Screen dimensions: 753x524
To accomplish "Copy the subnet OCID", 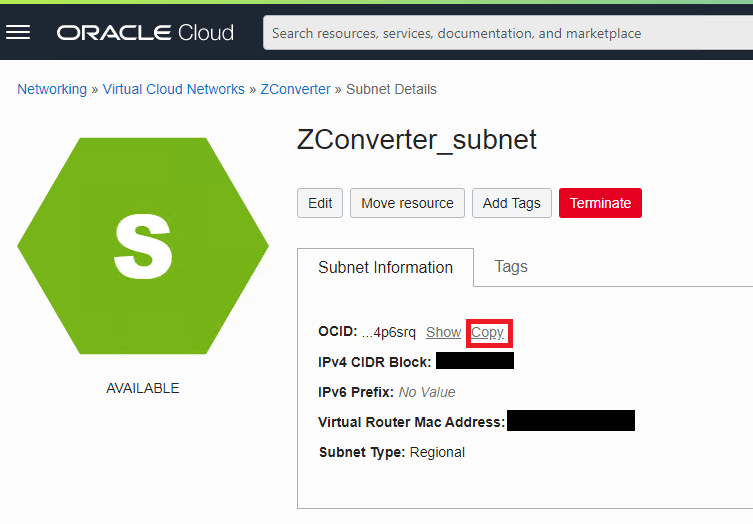I will point(487,332).
